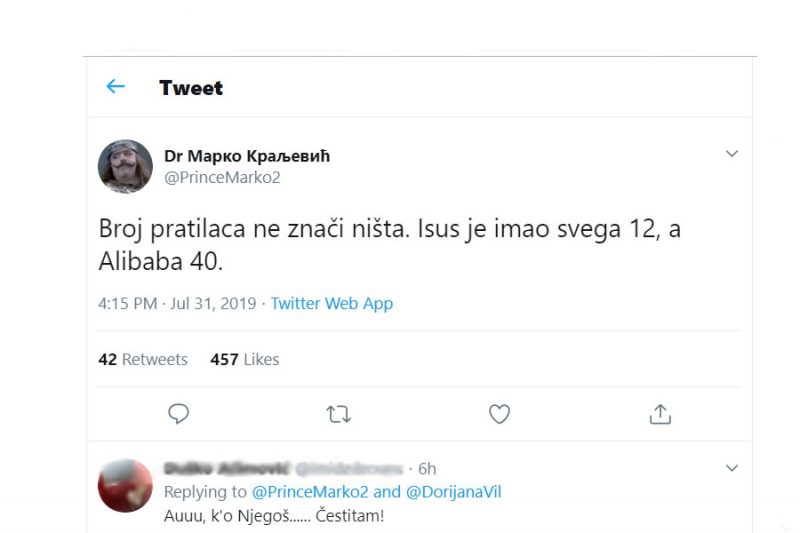
Task: Click the reply text mentioning Njegoš
Action: pyautogui.click(x=273, y=516)
